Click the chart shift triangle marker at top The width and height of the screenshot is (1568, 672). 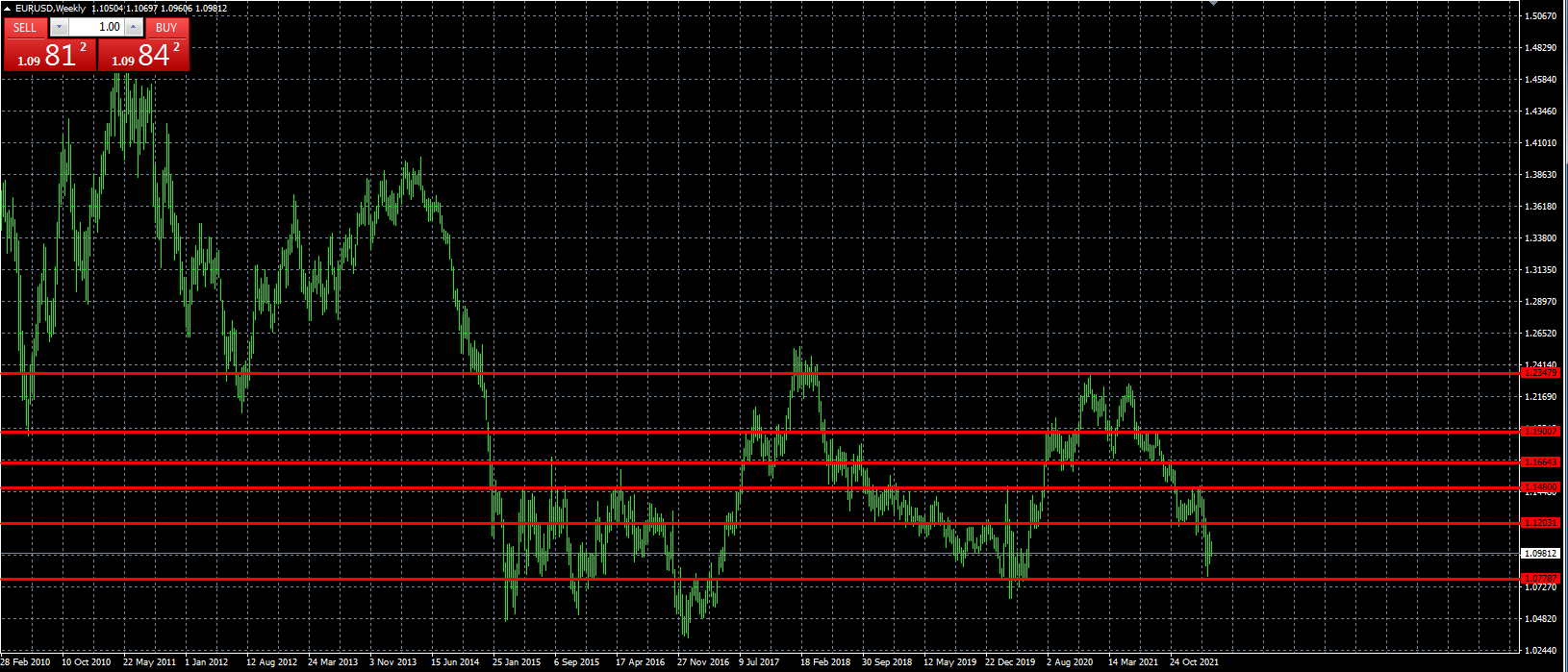[x=1213, y=4]
